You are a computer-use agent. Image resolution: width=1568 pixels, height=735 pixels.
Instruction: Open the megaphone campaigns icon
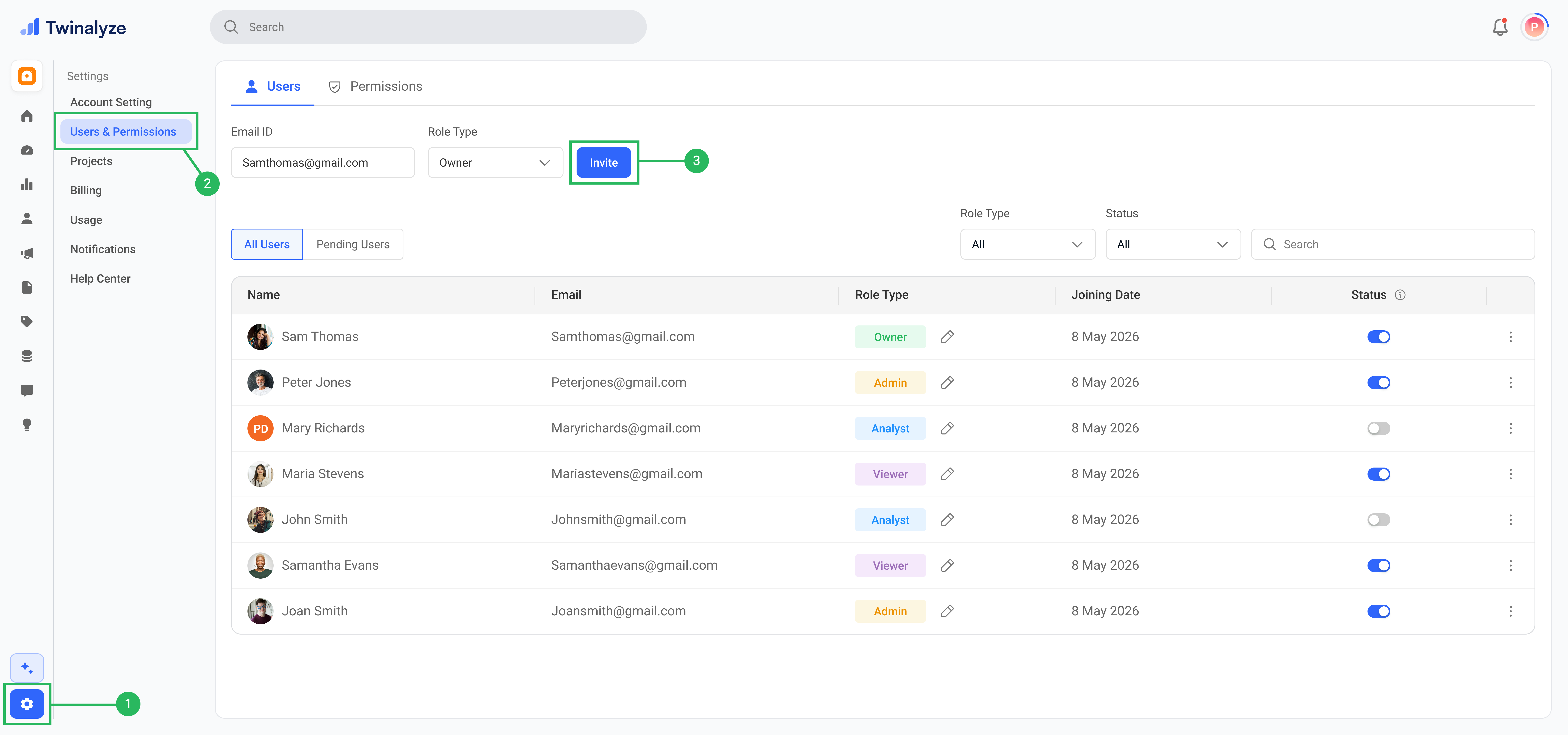tap(27, 253)
